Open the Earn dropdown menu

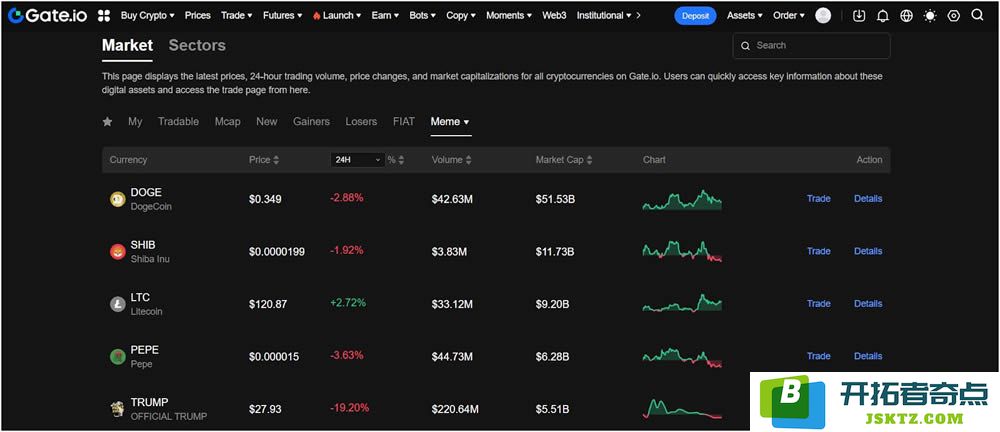tap(385, 15)
